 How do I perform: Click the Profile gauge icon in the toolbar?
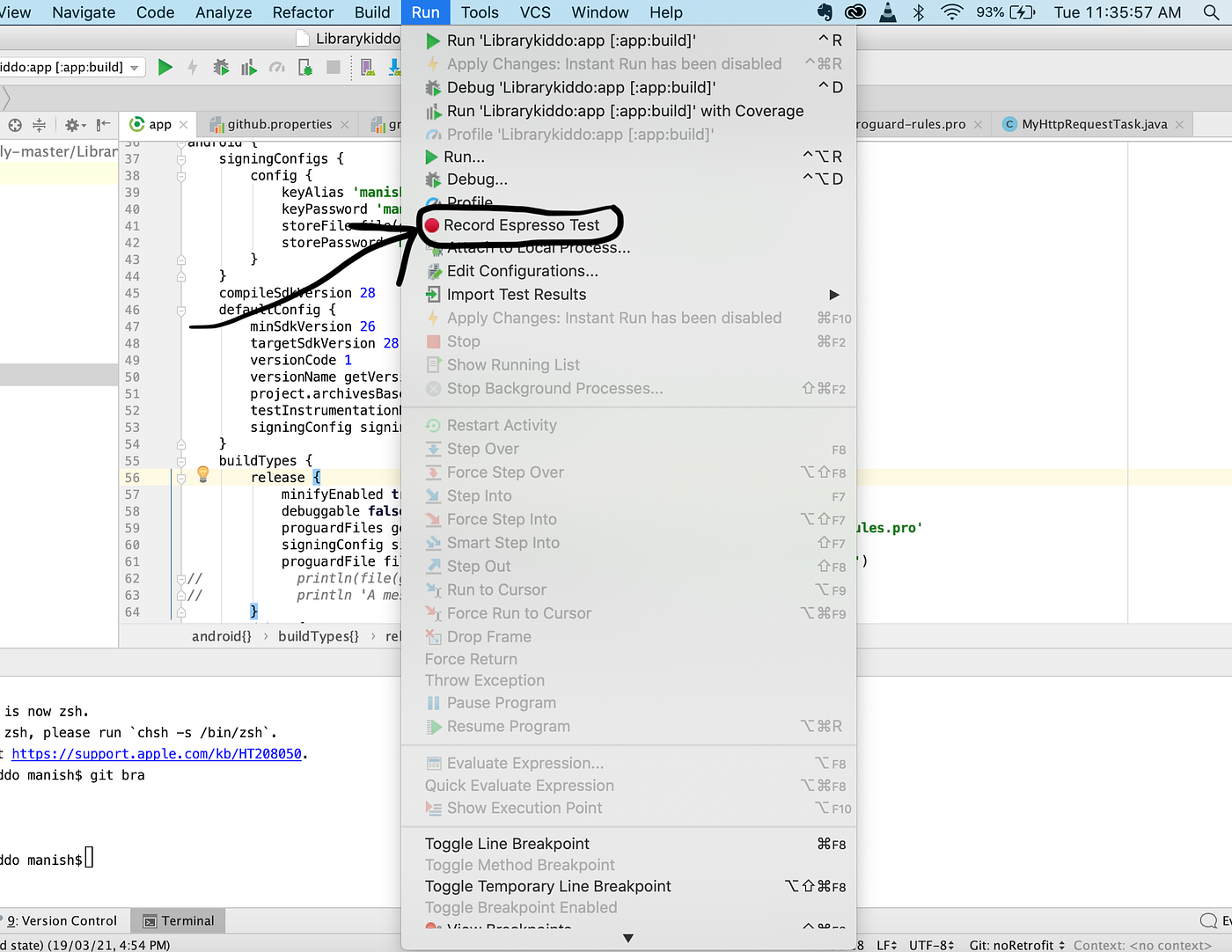(x=277, y=67)
